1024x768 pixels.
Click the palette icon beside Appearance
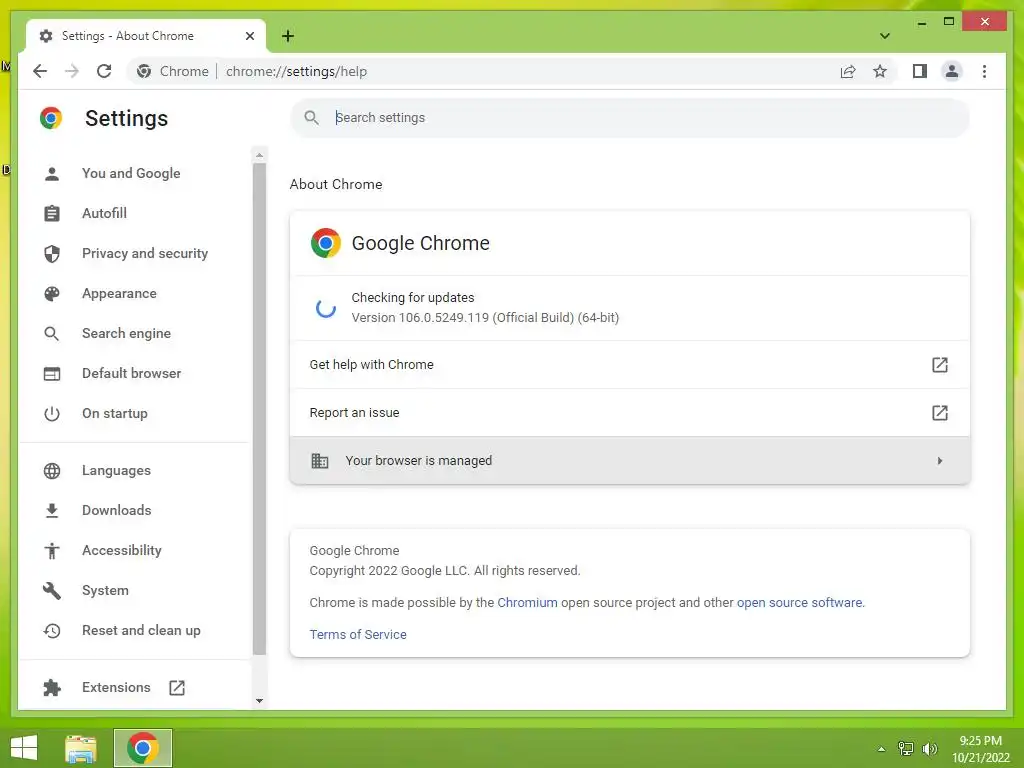coord(52,294)
